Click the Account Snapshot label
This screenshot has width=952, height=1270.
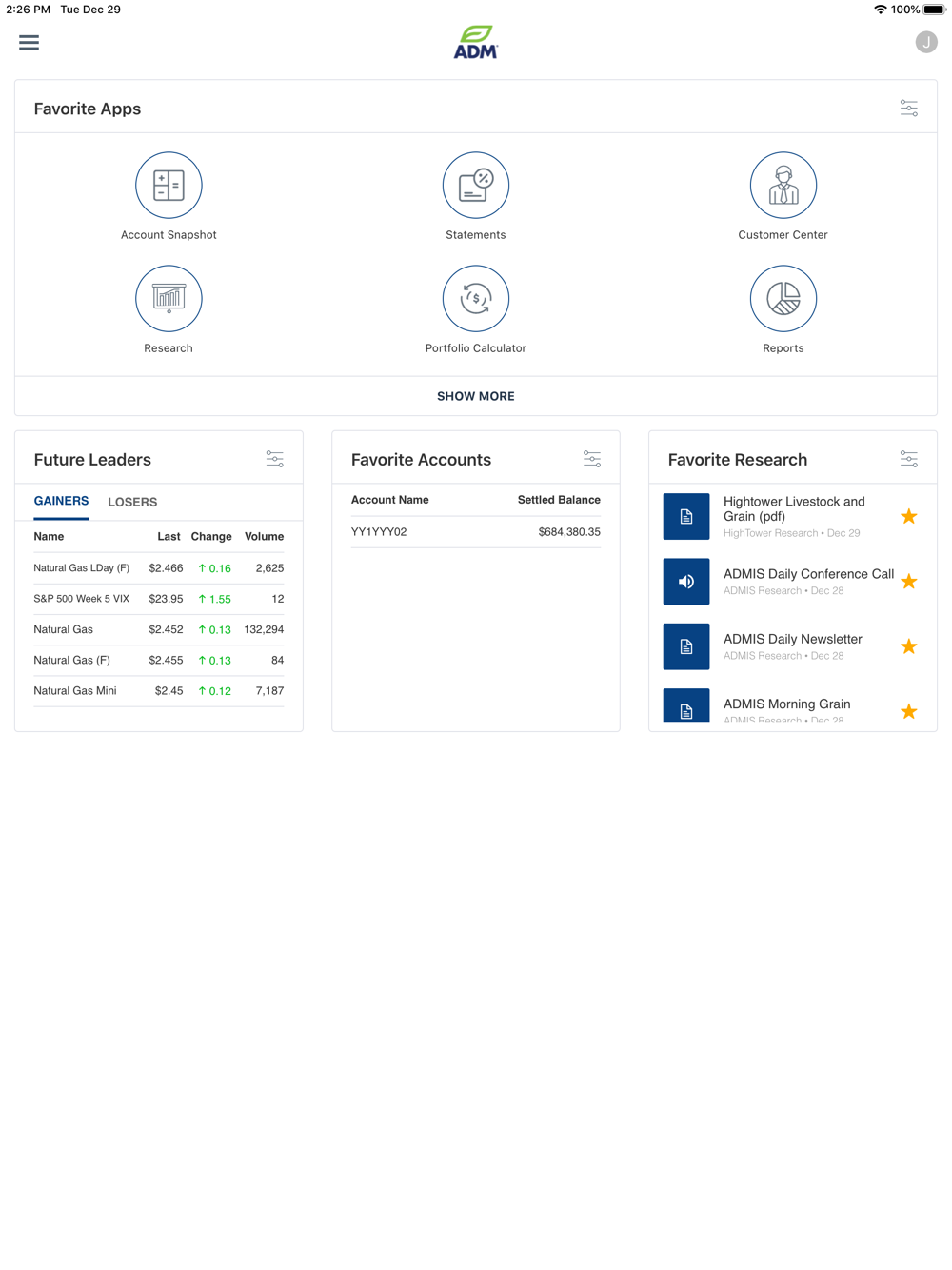coord(169,235)
